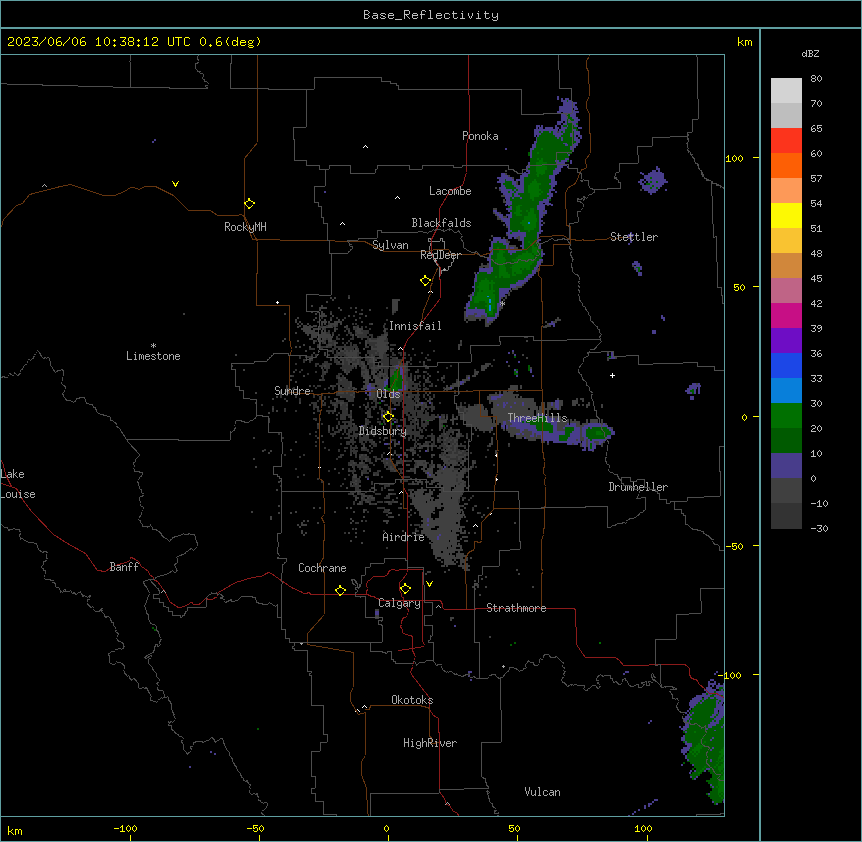Image resolution: width=862 pixels, height=842 pixels.
Task: Click the -30 dBZ dark gray swatch
Action: [786, 516]
